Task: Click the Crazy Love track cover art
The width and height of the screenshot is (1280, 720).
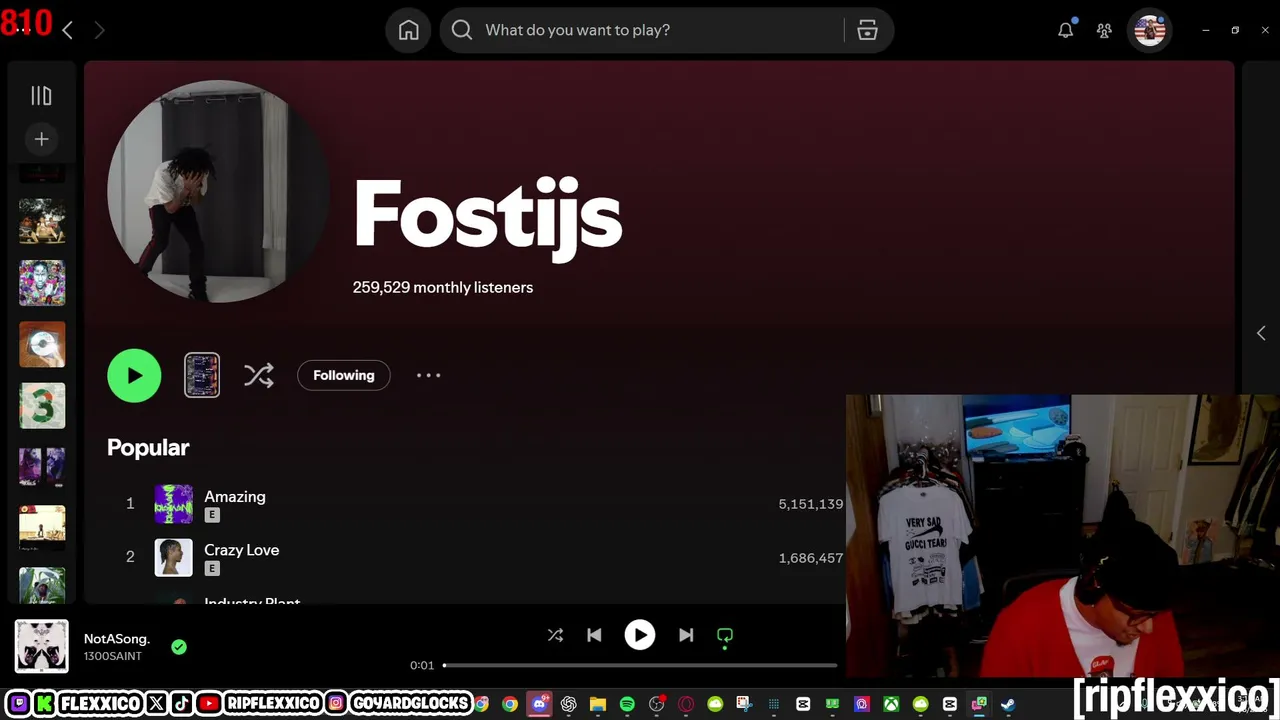Action: click(x=173, y=557)
